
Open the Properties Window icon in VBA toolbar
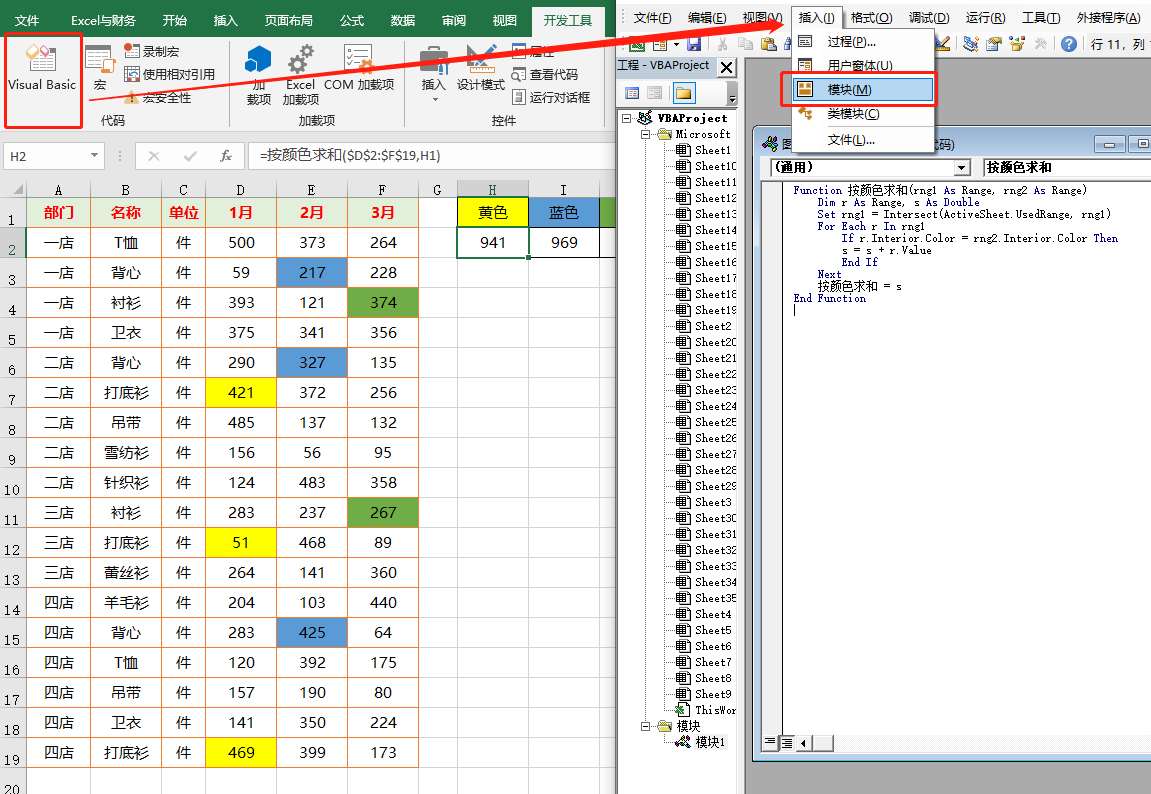994,45
